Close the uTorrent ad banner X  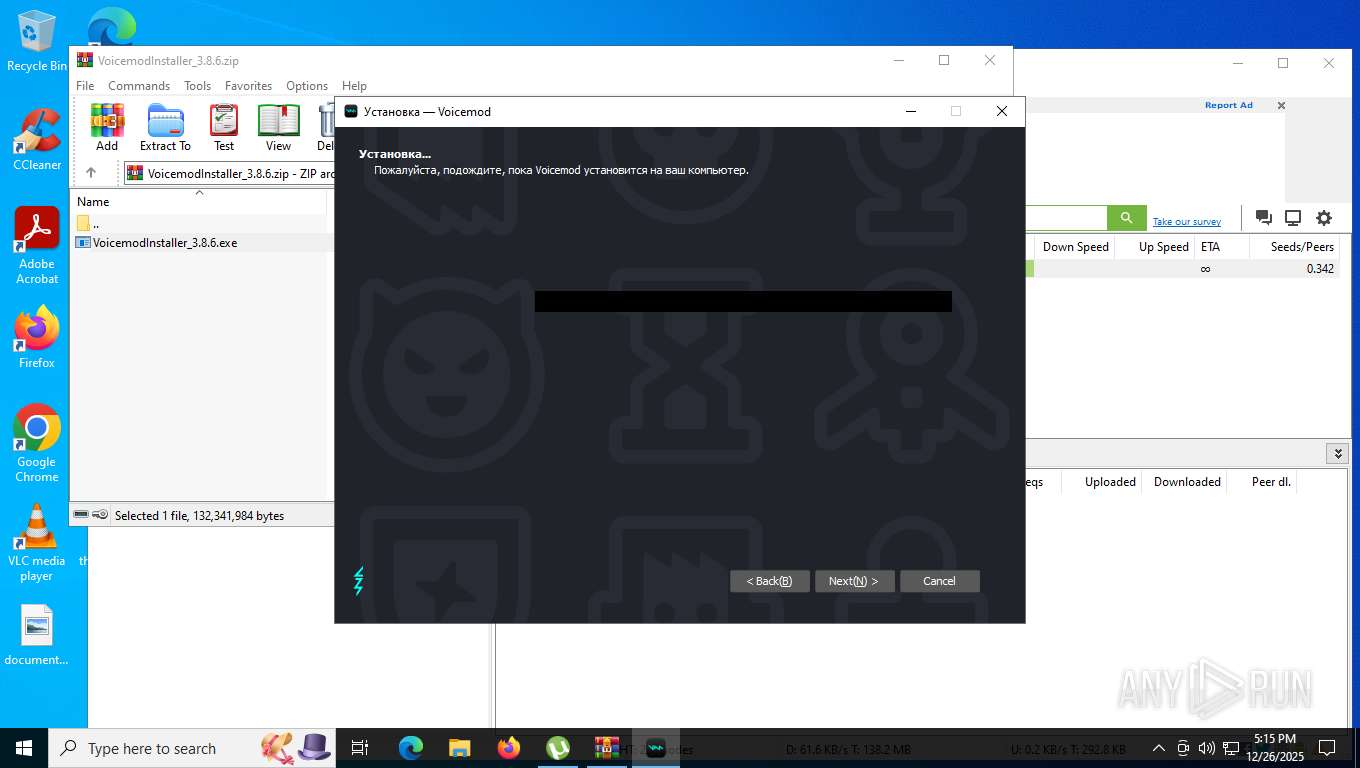(x=1282, y=105)
